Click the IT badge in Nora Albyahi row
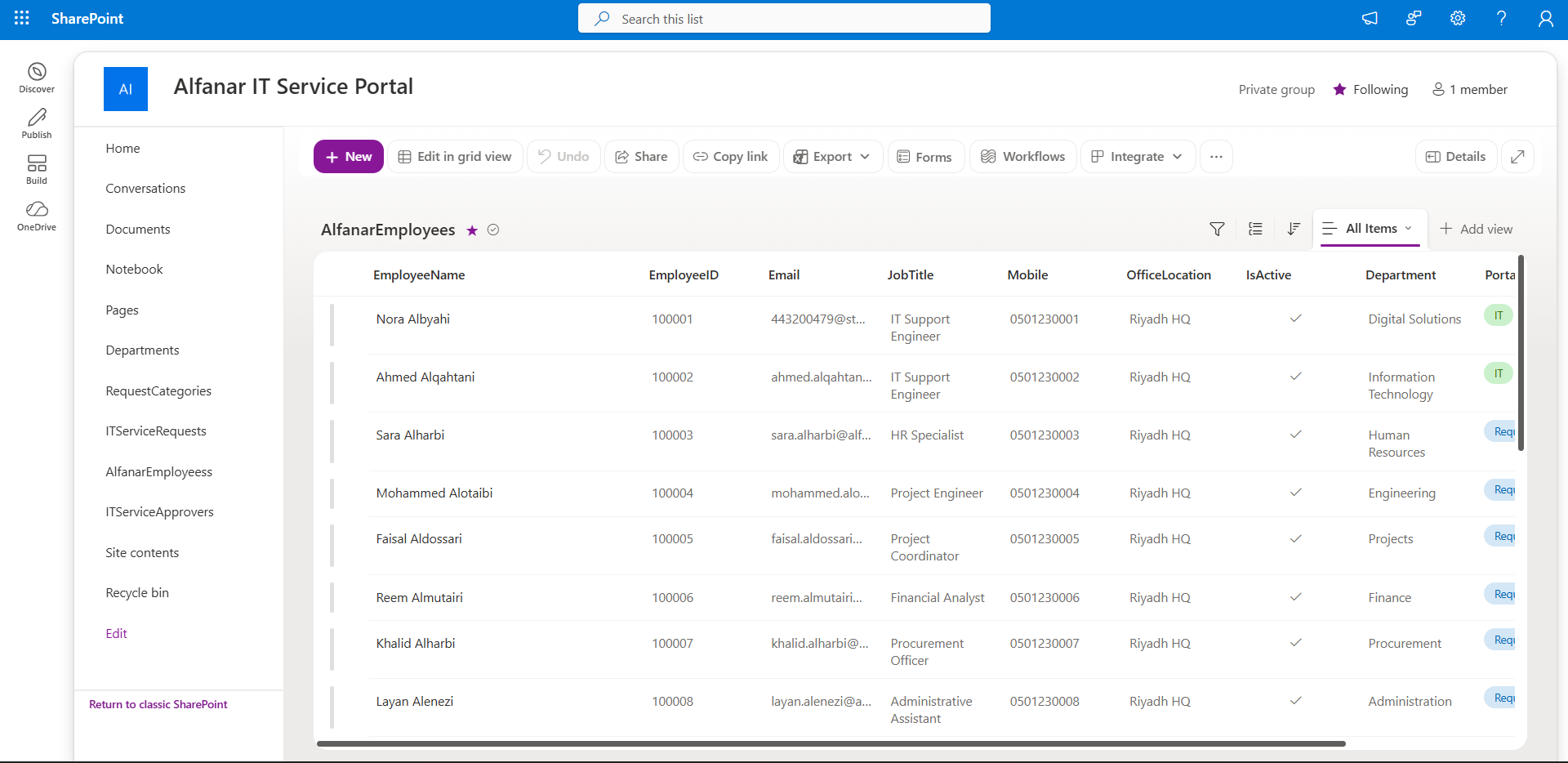The width and height of the screenshot is (1568, 763). click(1498, 315)
